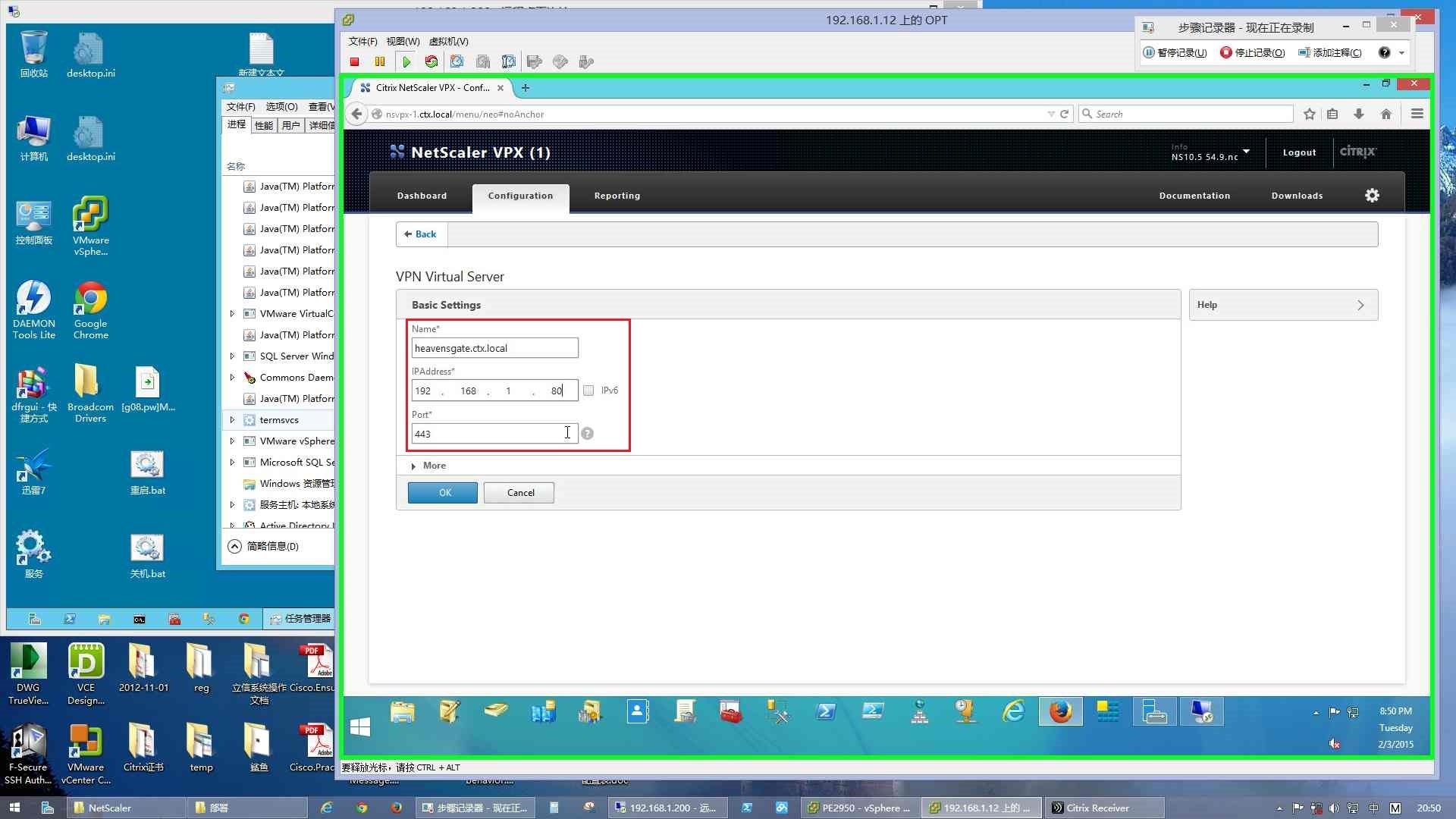Open Firefox downloads arrow icon
Viewport: 1456px width, 819px height.
[1359, 115]
